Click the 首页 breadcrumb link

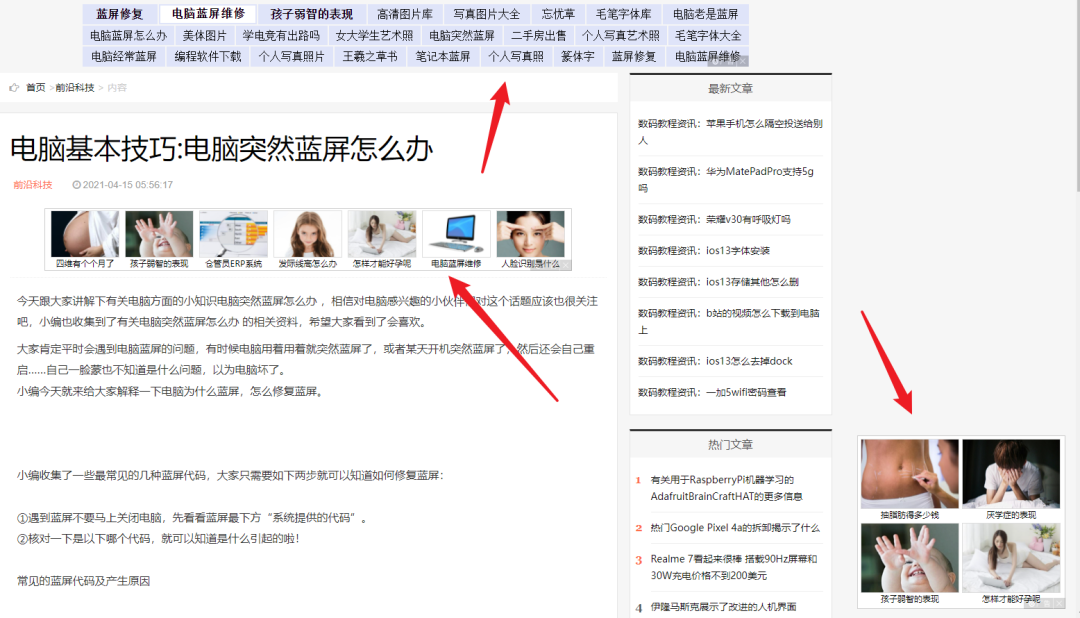point(34,87)
